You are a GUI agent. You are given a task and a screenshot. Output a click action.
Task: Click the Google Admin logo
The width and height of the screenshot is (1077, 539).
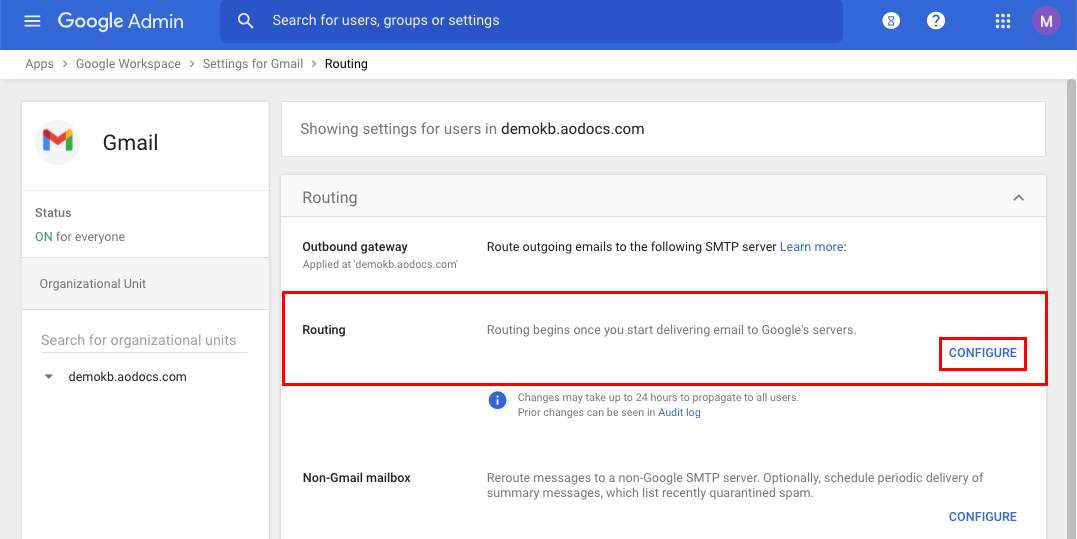(x=121, y=21)
